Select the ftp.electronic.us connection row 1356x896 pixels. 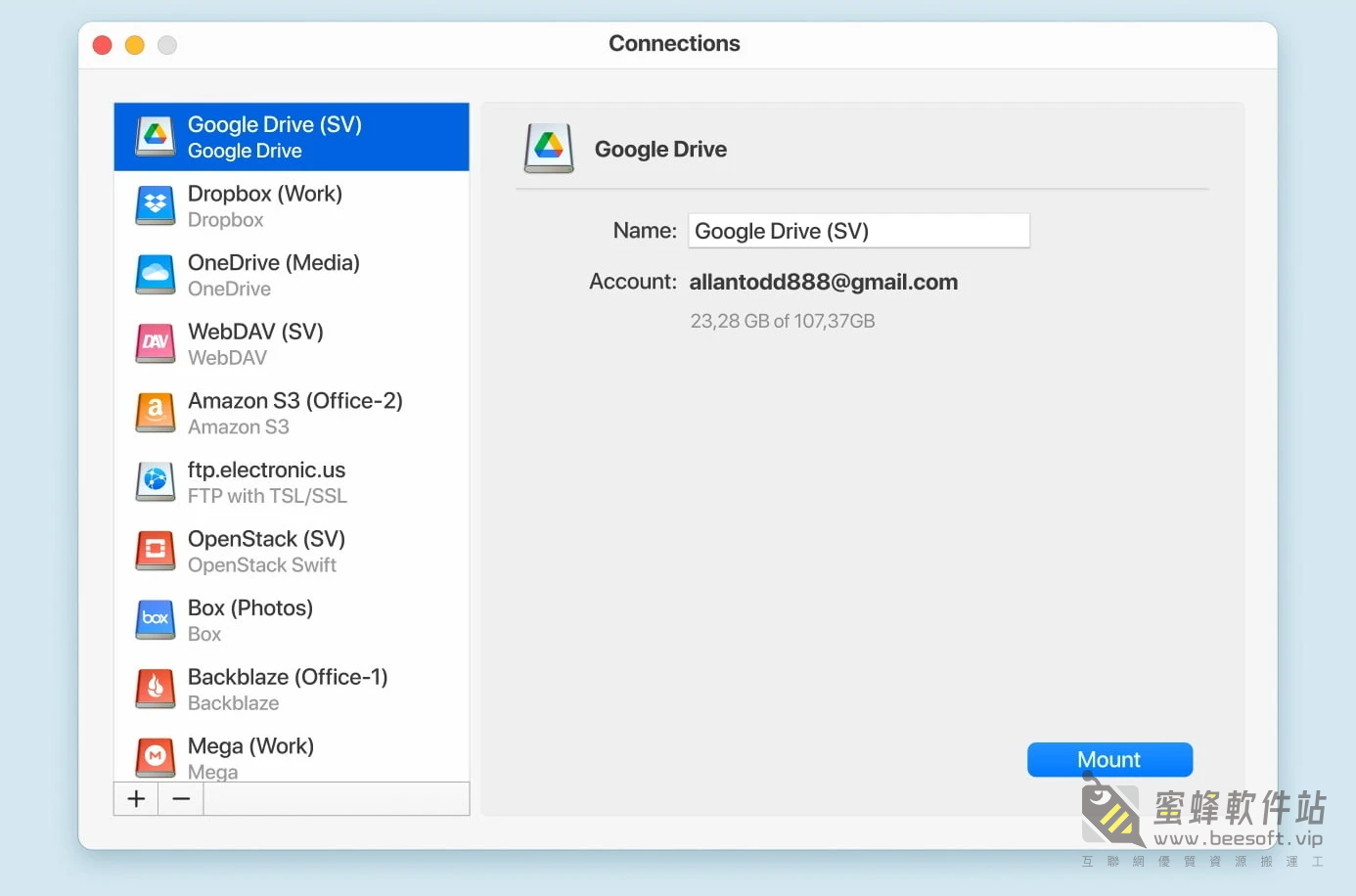click(292, 481)
